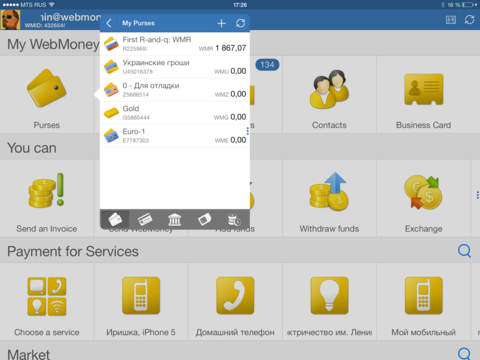Screen dimensions: 480x360
Task: Tap the Send an Invoice coins icon
Action: coord(46,190)
